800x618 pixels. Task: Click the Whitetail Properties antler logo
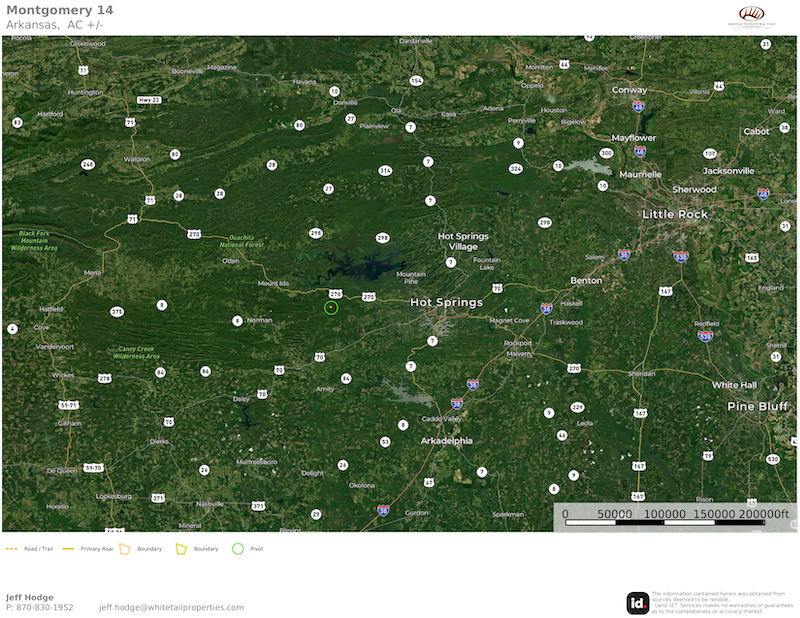pyautogui.click(x=751, y=16)
